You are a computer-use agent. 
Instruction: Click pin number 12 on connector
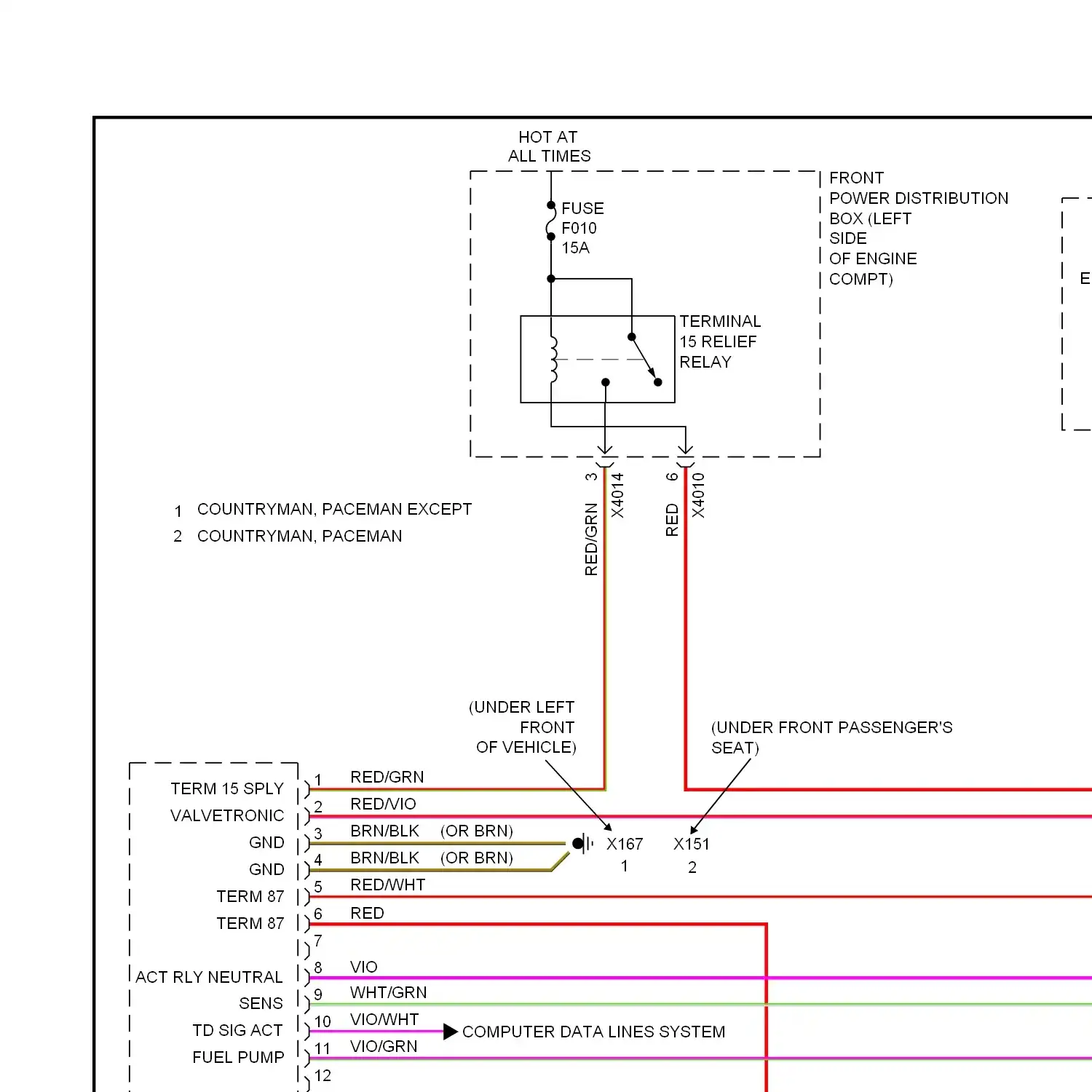click(323, 1075)
